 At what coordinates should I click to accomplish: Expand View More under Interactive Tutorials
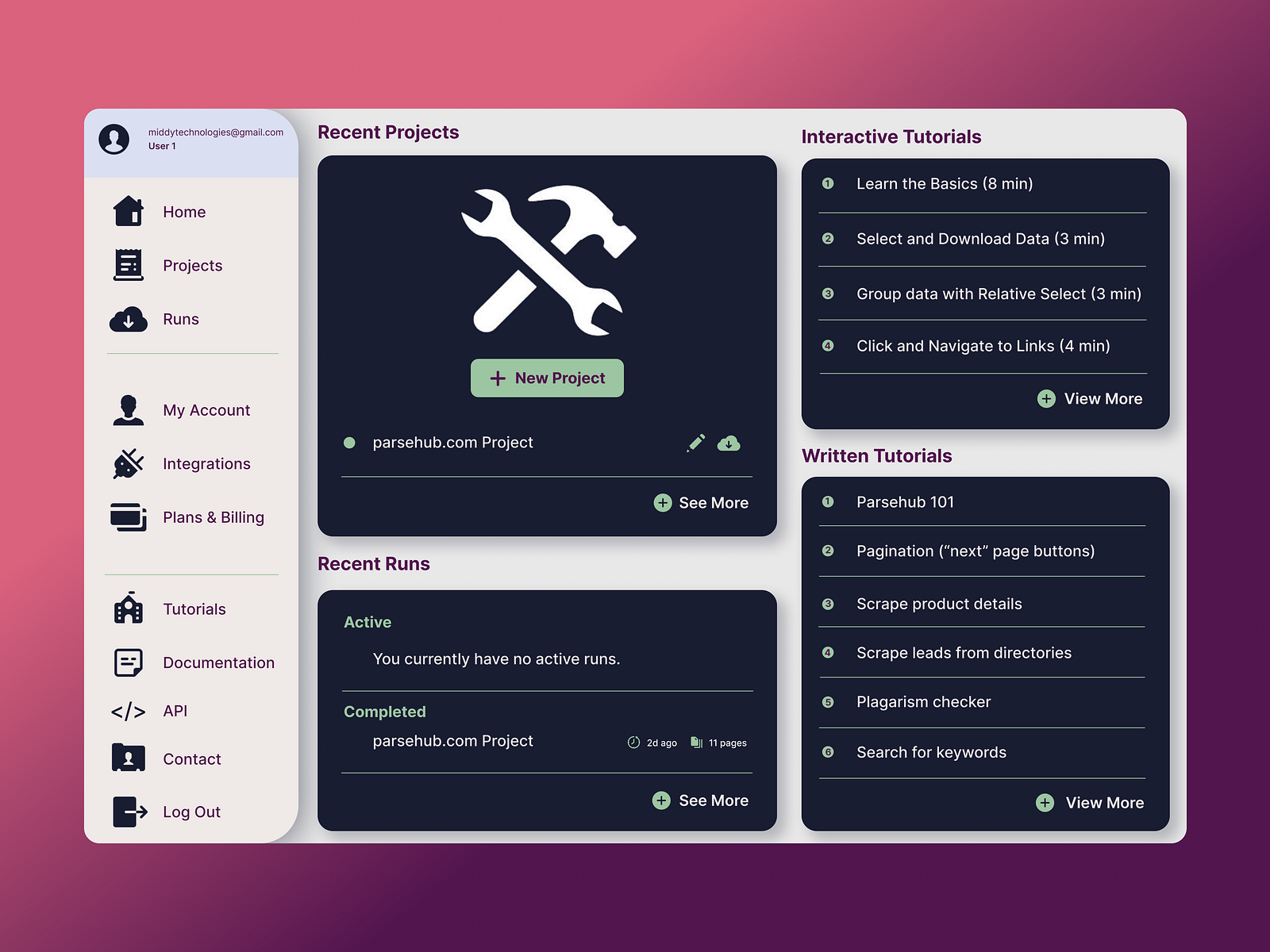point(1090,398)
